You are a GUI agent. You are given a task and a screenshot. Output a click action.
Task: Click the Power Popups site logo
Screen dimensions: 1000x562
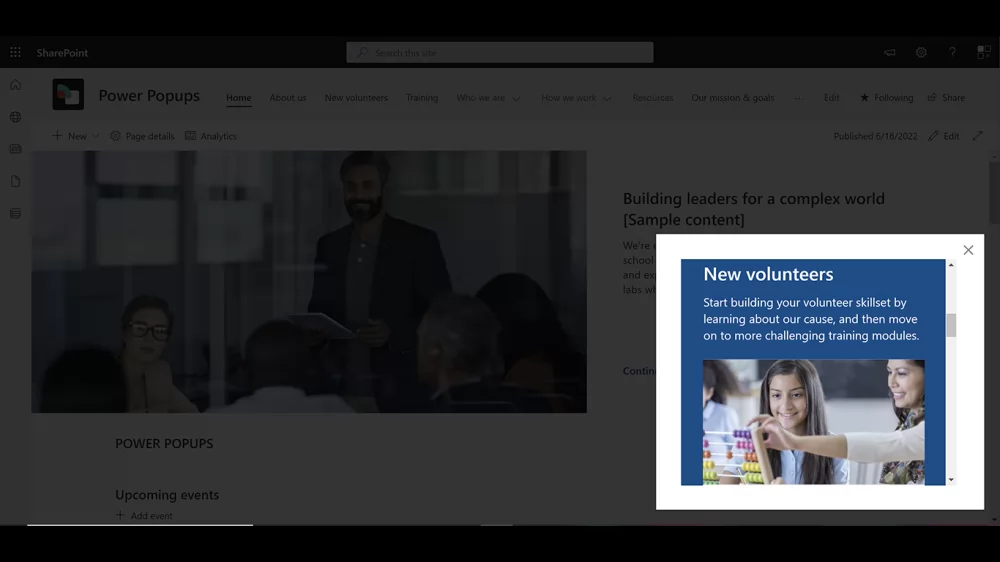coord(68,94)
